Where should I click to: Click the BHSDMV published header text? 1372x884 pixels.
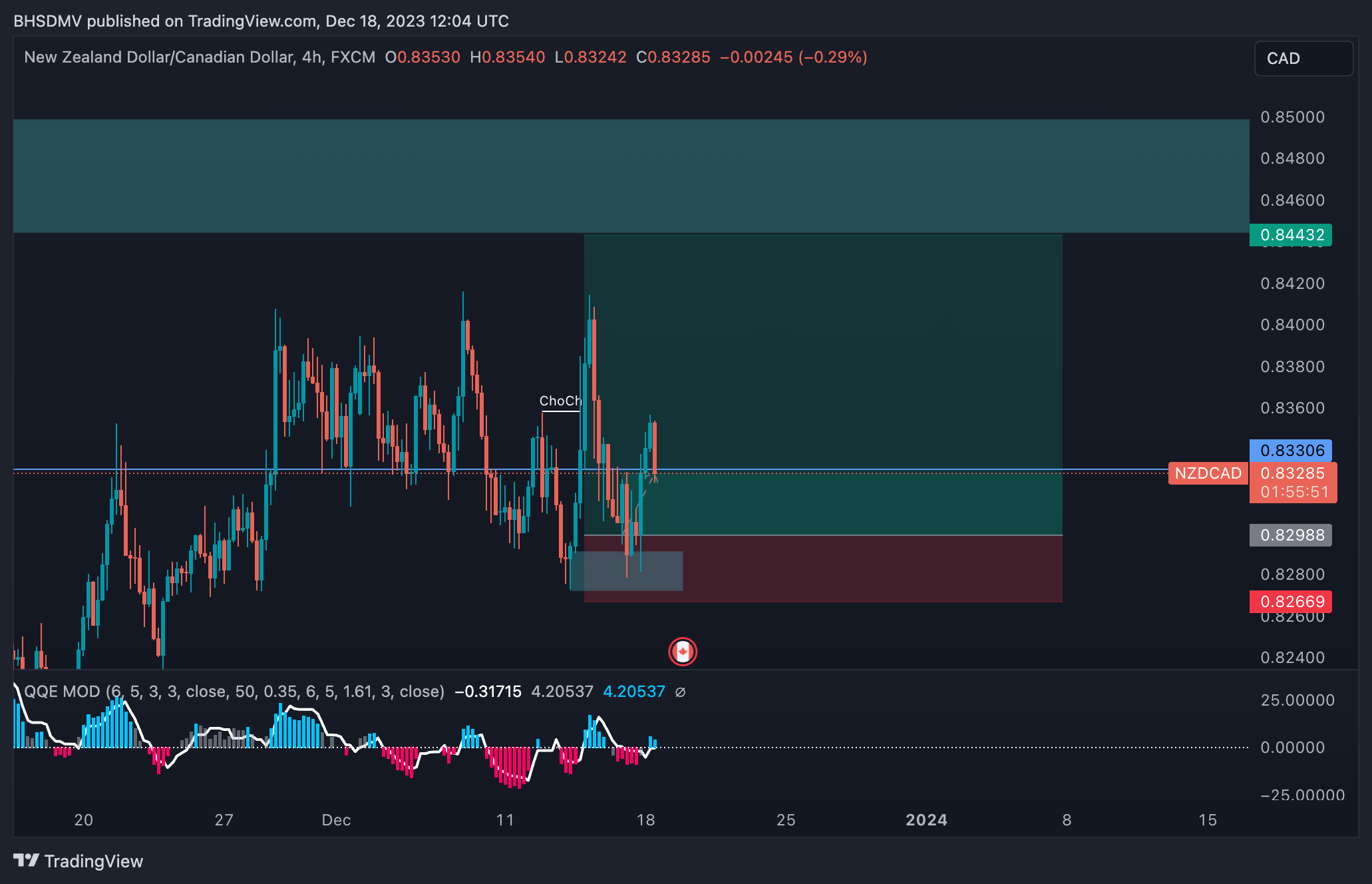(261, 21)
